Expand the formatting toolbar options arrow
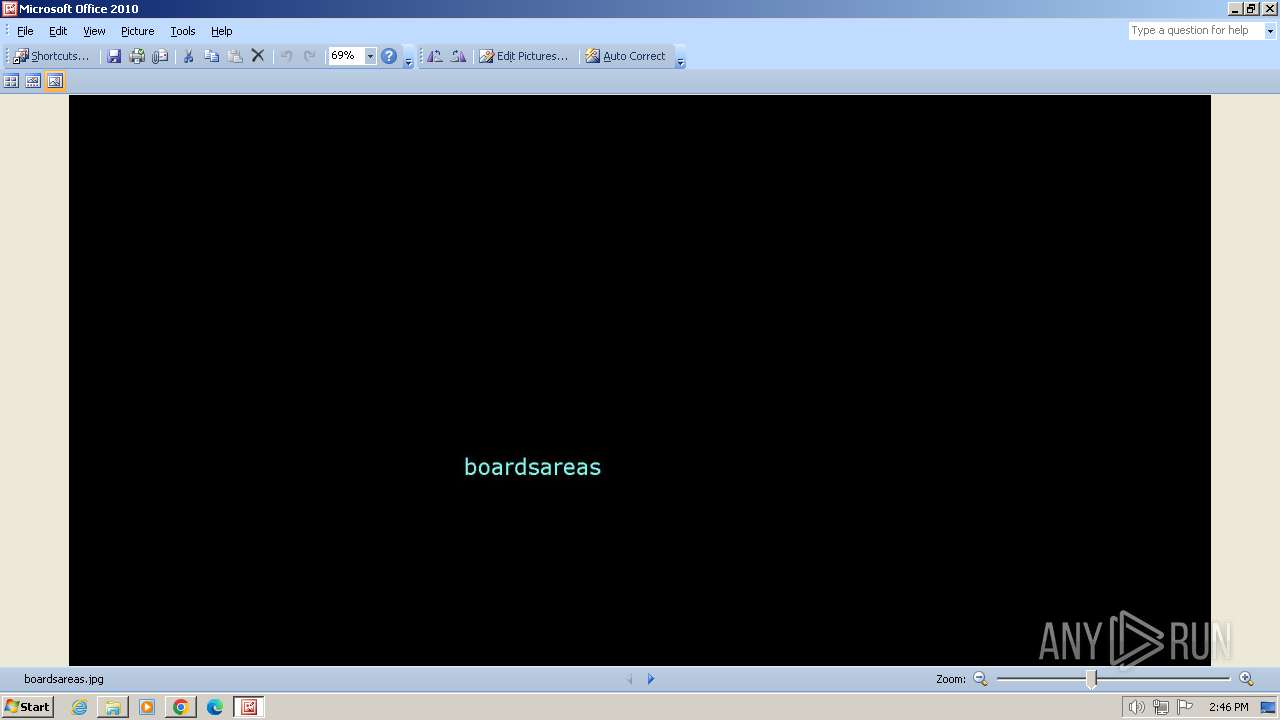Screen dimensions: 1280x720 click(680, 58)
